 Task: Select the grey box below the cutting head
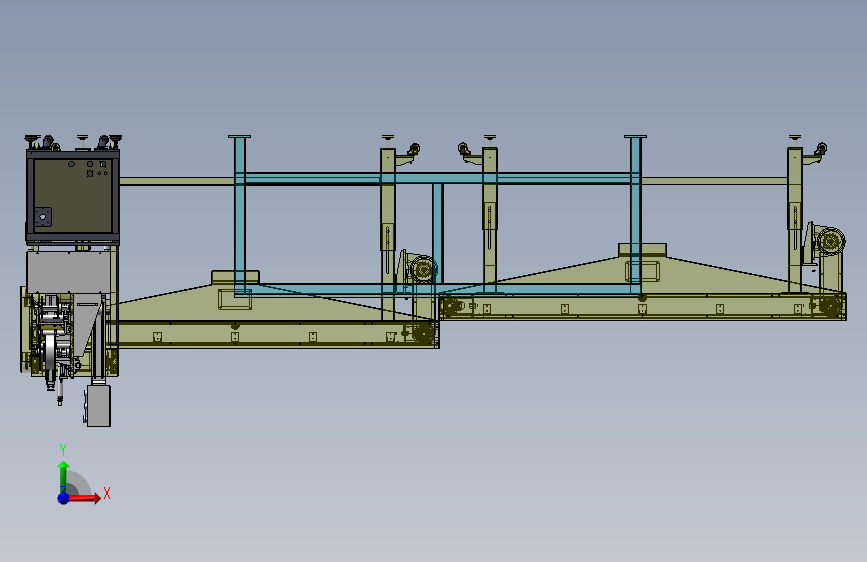pos(99,406)
